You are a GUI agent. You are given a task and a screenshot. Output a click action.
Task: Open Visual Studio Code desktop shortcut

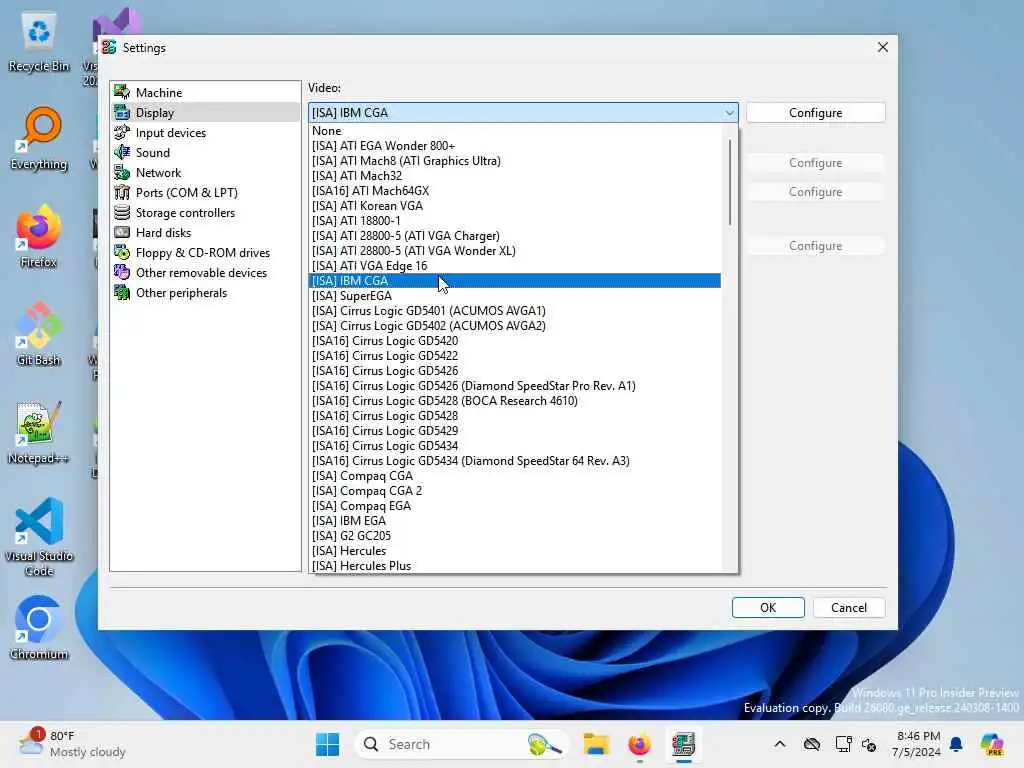point(39,537)
